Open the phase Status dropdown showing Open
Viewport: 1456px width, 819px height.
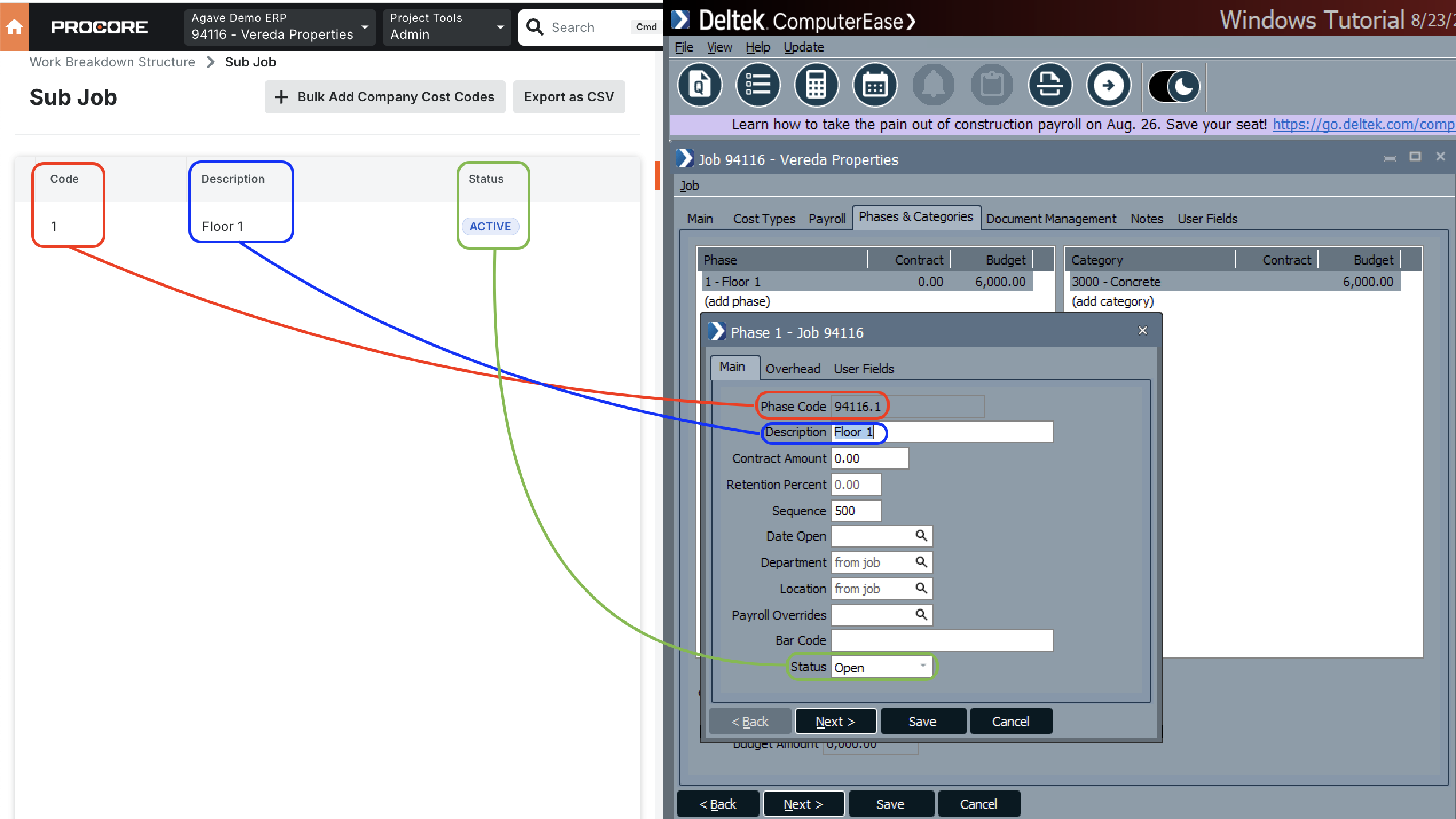click(x=882, y=667)
